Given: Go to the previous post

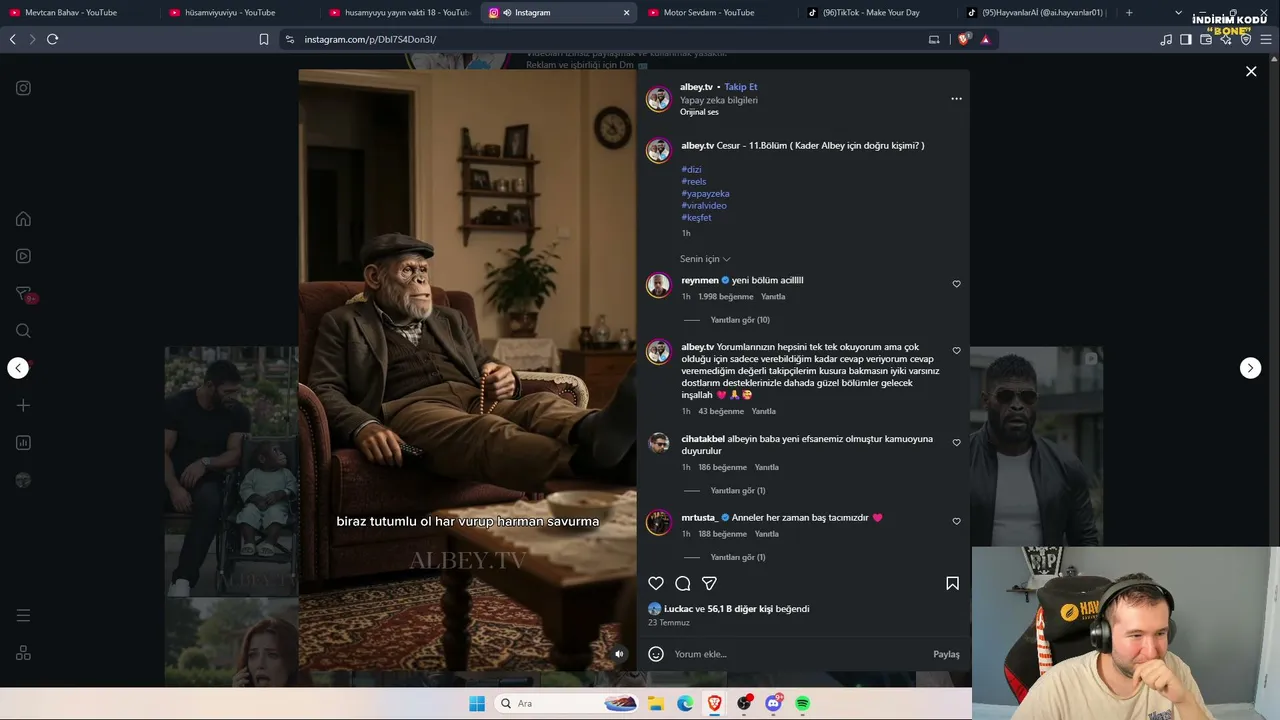Looking at the screenshot, I should (x=18, y=368).
